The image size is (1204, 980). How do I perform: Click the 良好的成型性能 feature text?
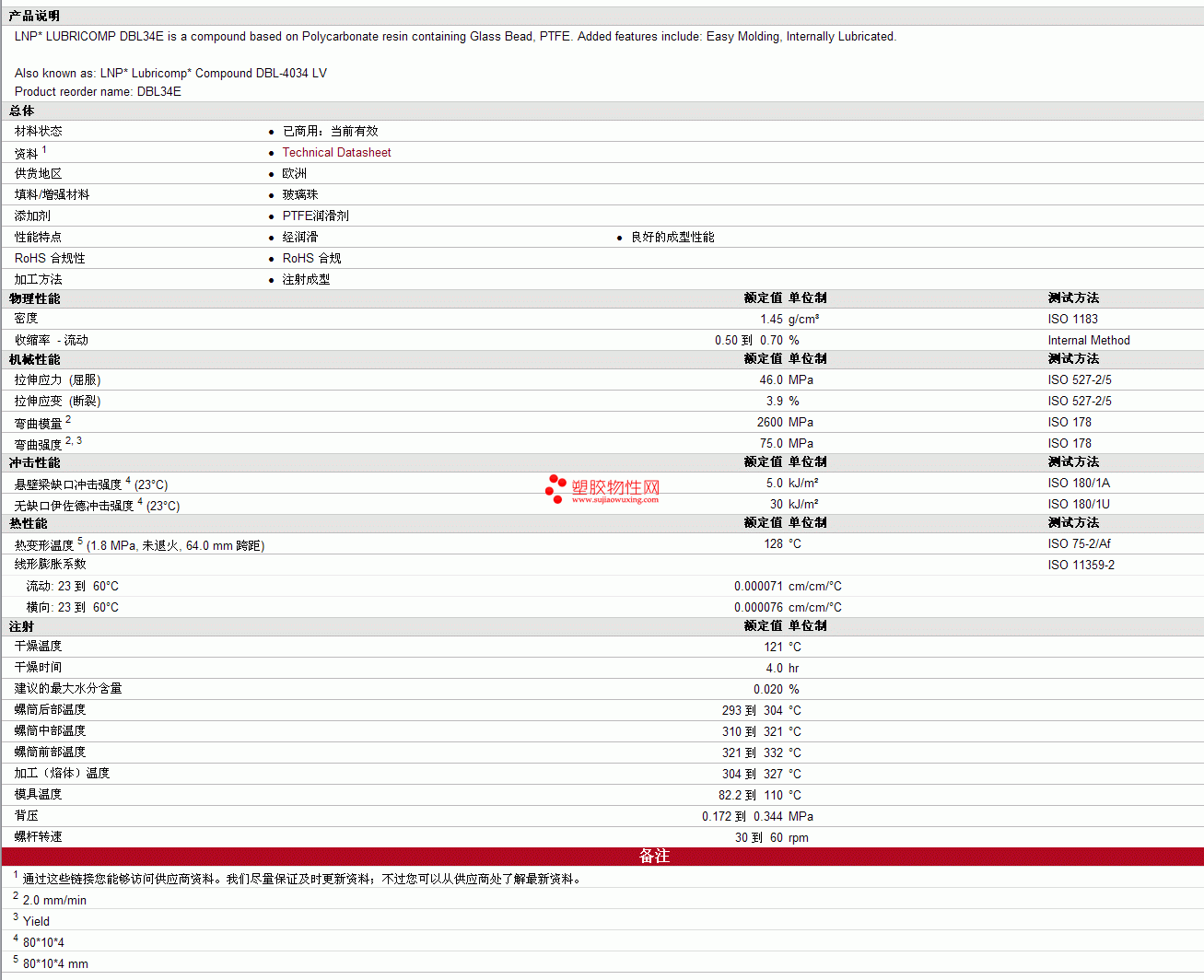tap(672, 238)
